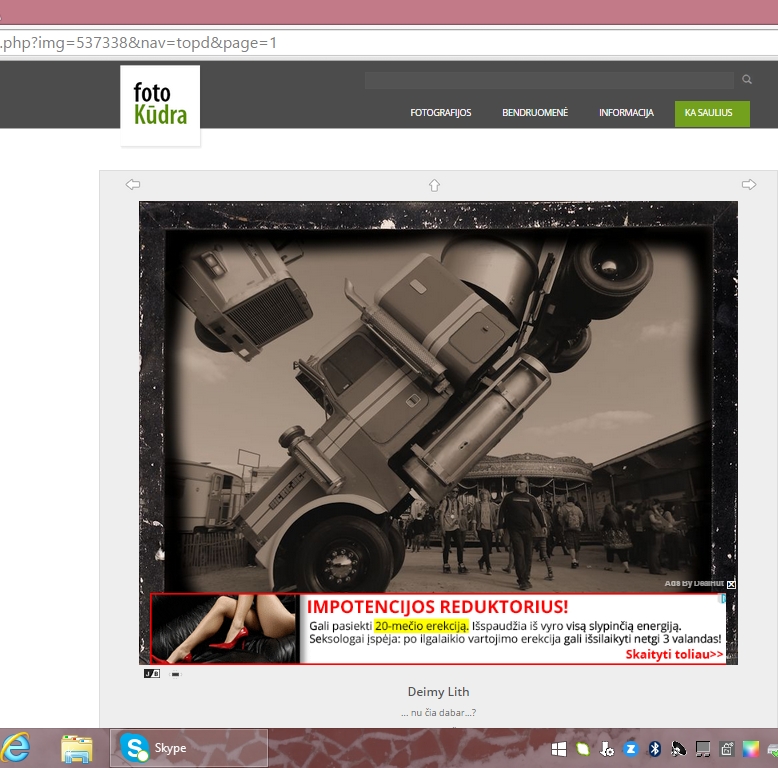Viewport: 778px width, 768px height.
Task: Open the fotoKūdra logo home link
Action: [160, 104]
